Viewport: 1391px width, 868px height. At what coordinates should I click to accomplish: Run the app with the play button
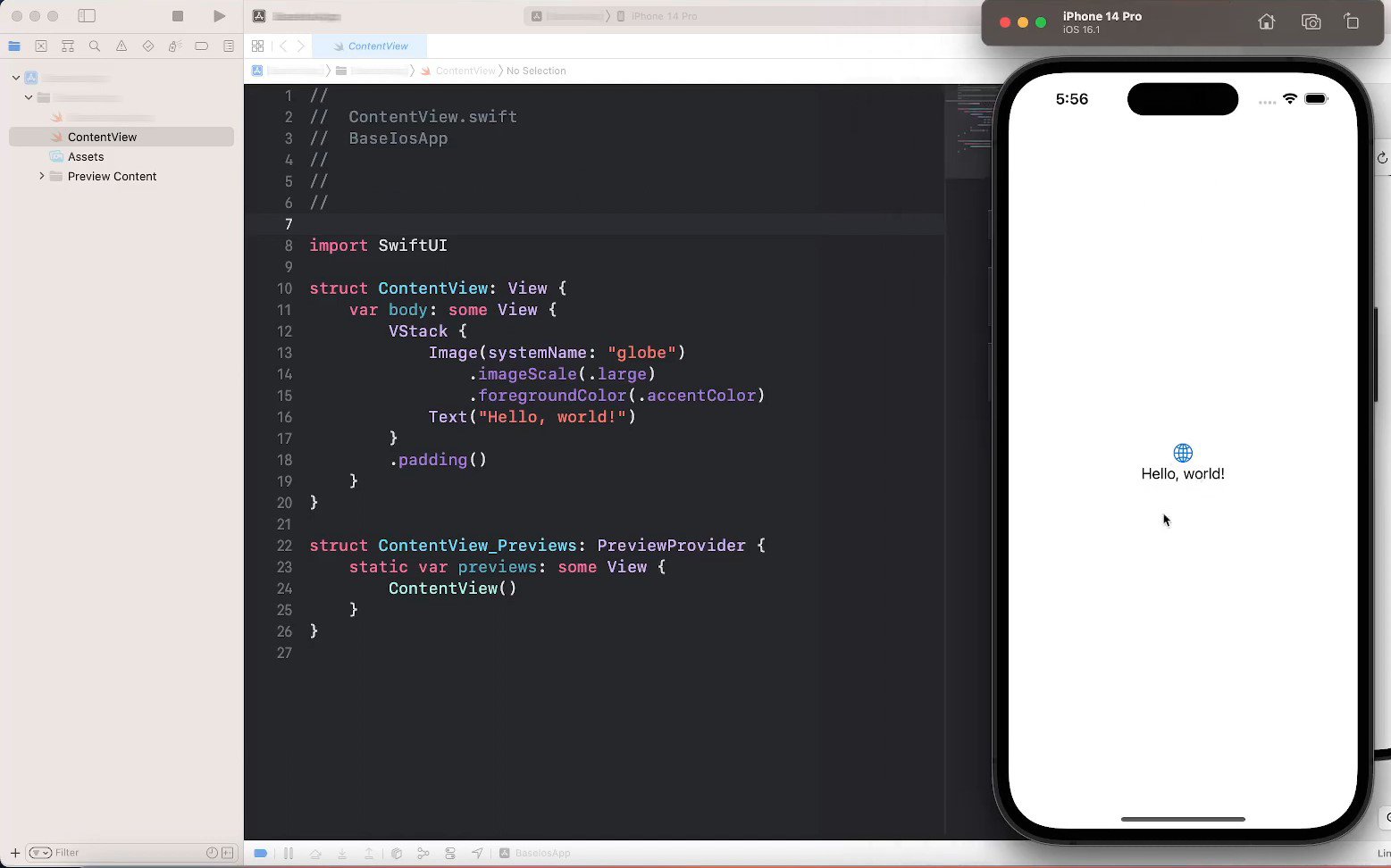[219, 16]
